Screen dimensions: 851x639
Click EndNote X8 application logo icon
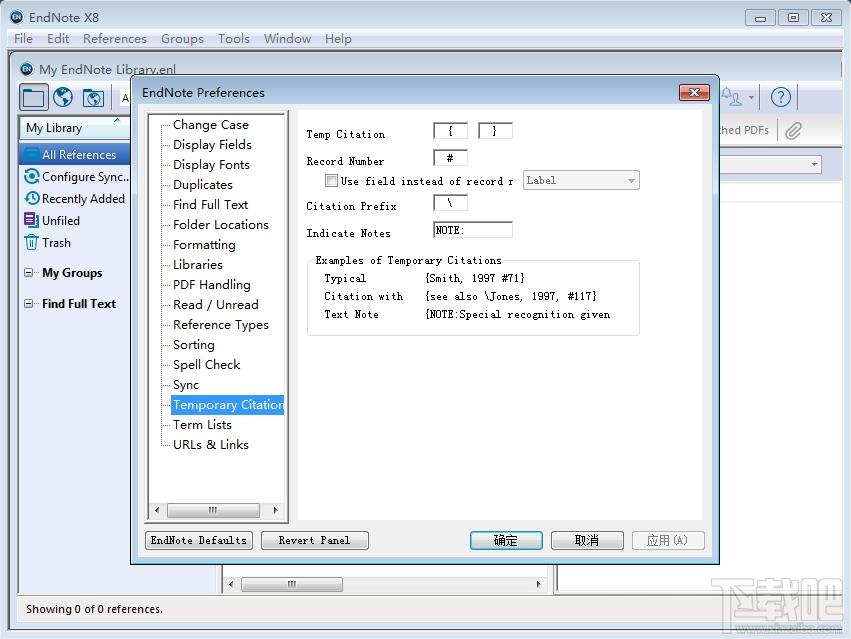pyautogui.click(x=17, y=17)
